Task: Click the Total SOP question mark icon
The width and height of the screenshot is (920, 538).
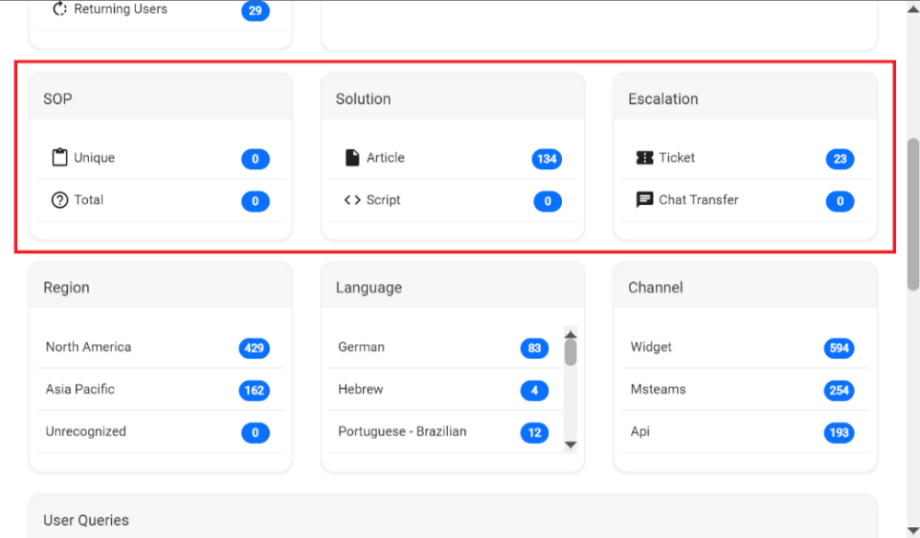Action: (x=59, y=200)
